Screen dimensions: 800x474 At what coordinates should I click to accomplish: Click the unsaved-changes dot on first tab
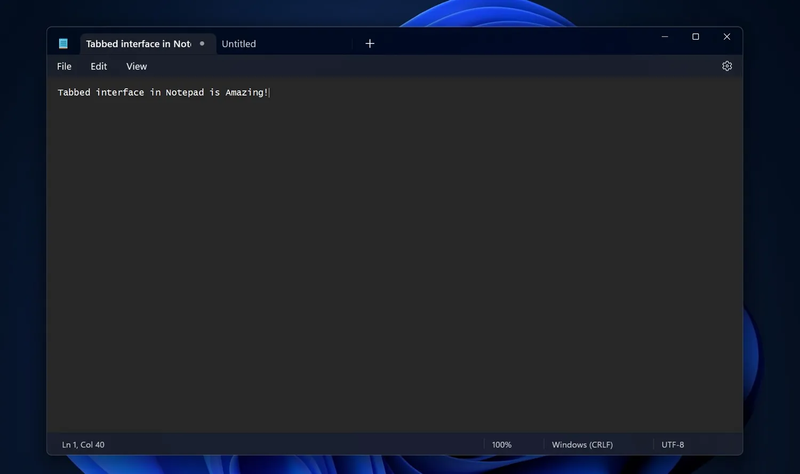202,43
